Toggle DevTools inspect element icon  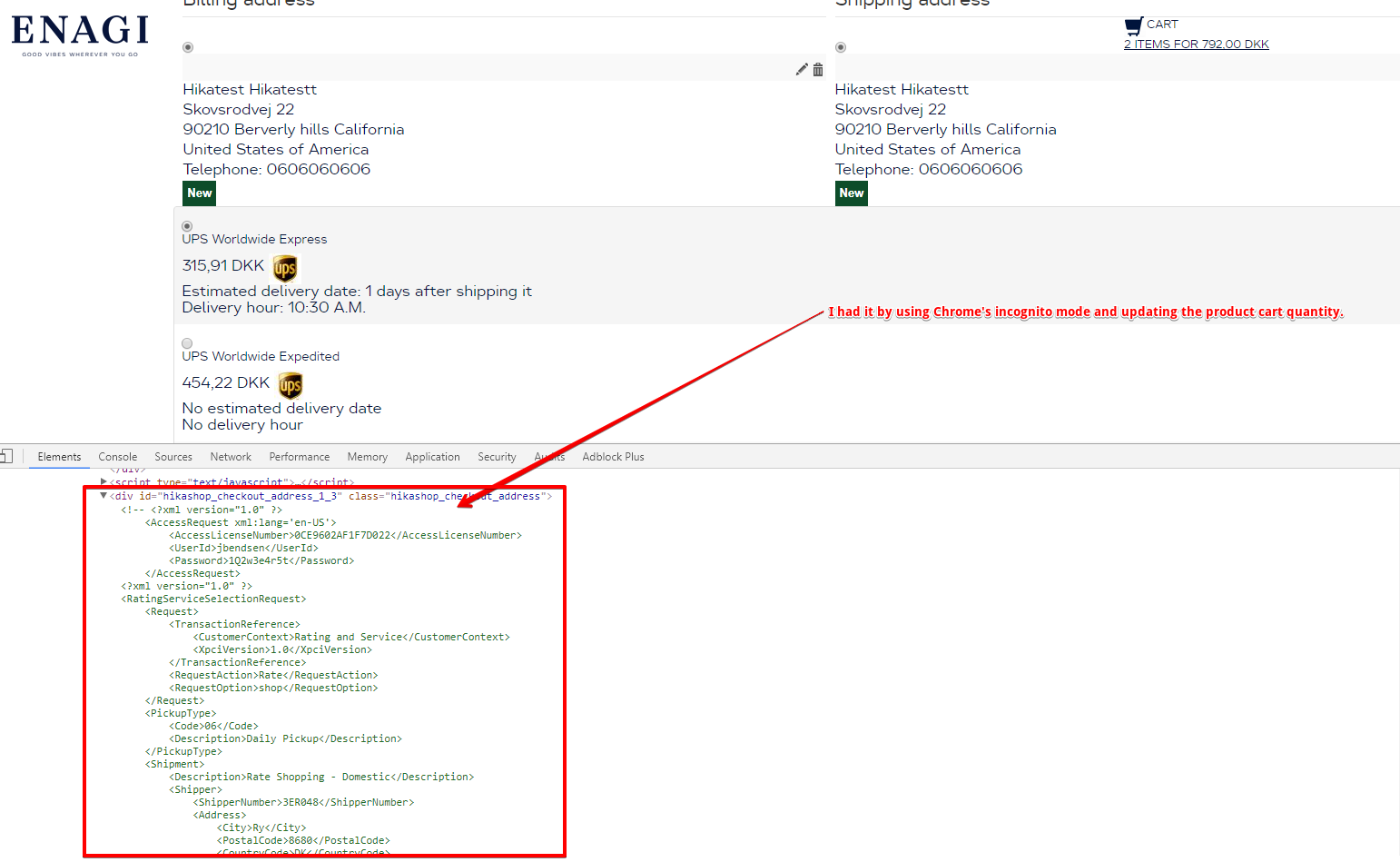6,456
